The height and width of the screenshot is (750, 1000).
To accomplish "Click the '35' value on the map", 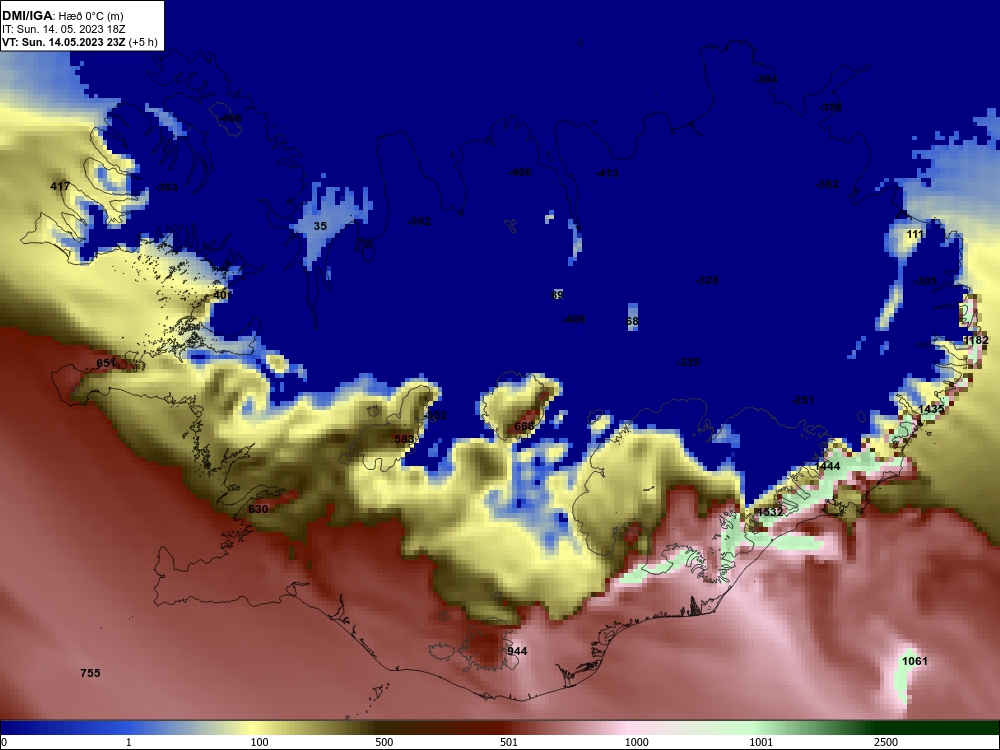I will 320,226.
